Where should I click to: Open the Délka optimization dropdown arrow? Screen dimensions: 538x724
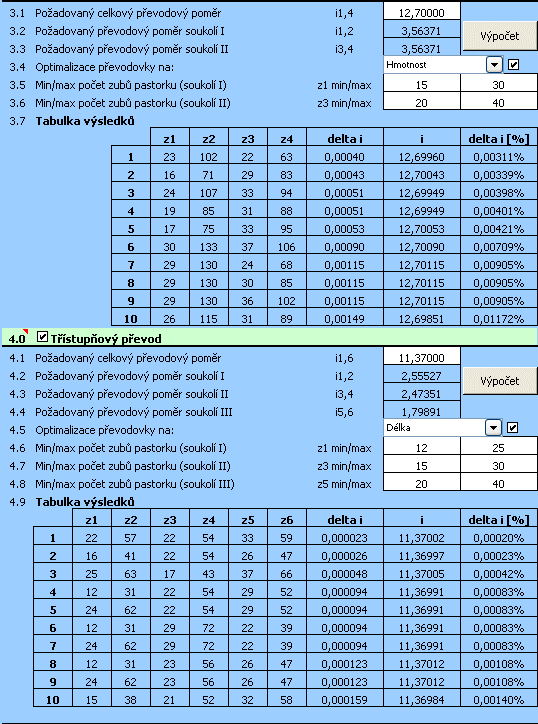click(x=493, y=428)
